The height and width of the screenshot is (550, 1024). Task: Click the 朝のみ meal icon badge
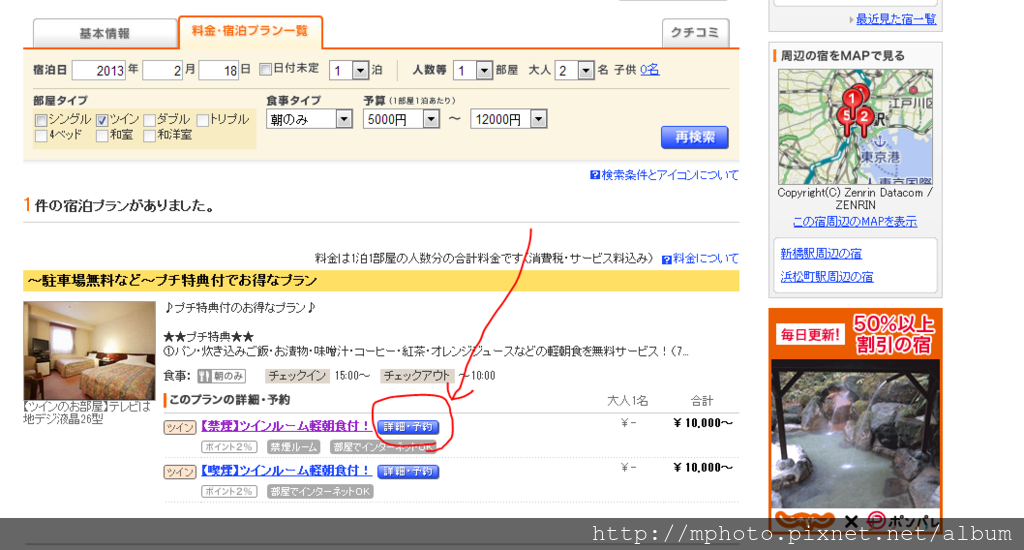(221, 376)
